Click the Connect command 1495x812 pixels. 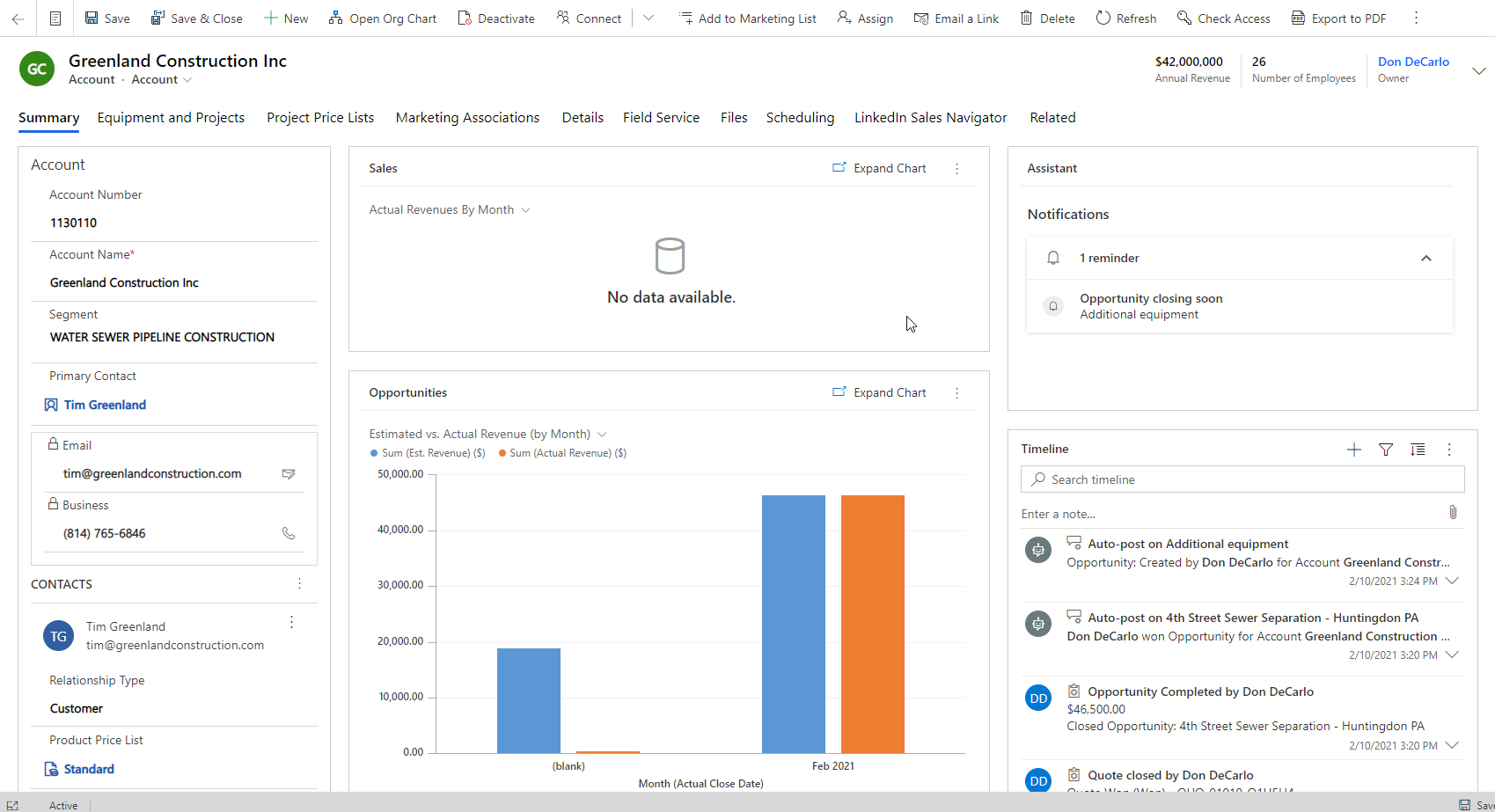(589, 18)
